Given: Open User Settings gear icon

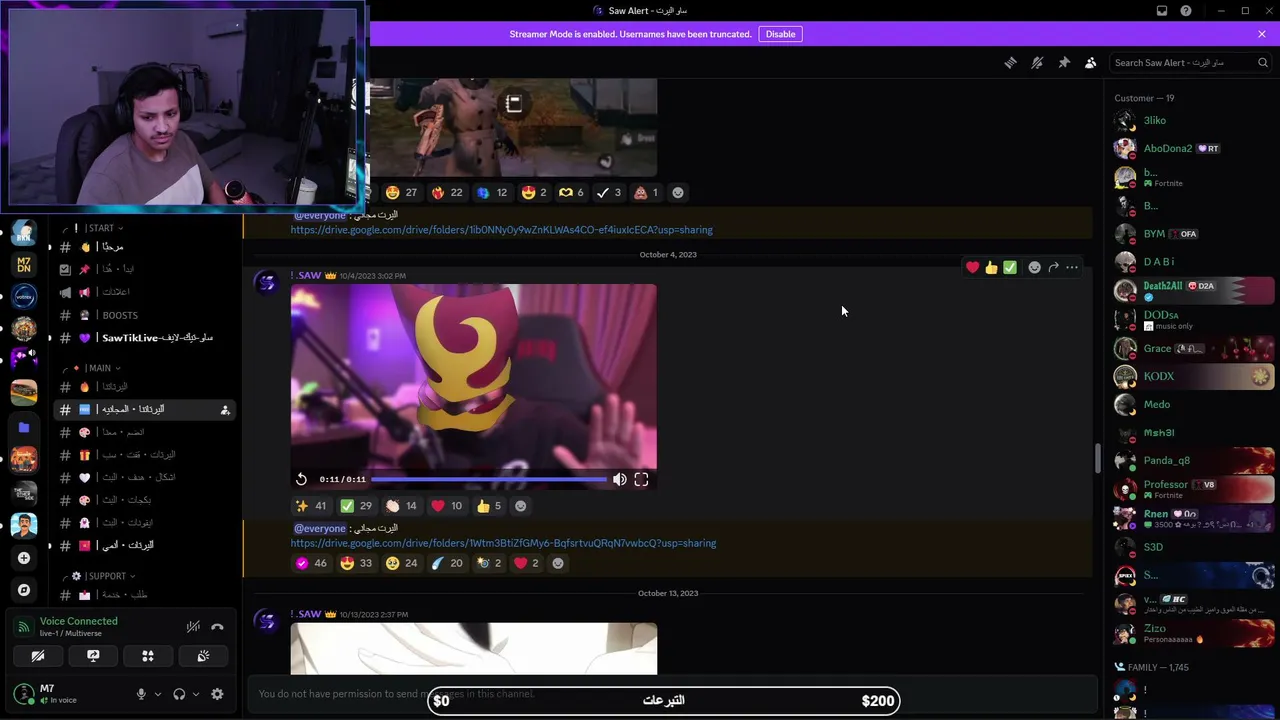Looking at the screenshot, I should pos(217,694).
